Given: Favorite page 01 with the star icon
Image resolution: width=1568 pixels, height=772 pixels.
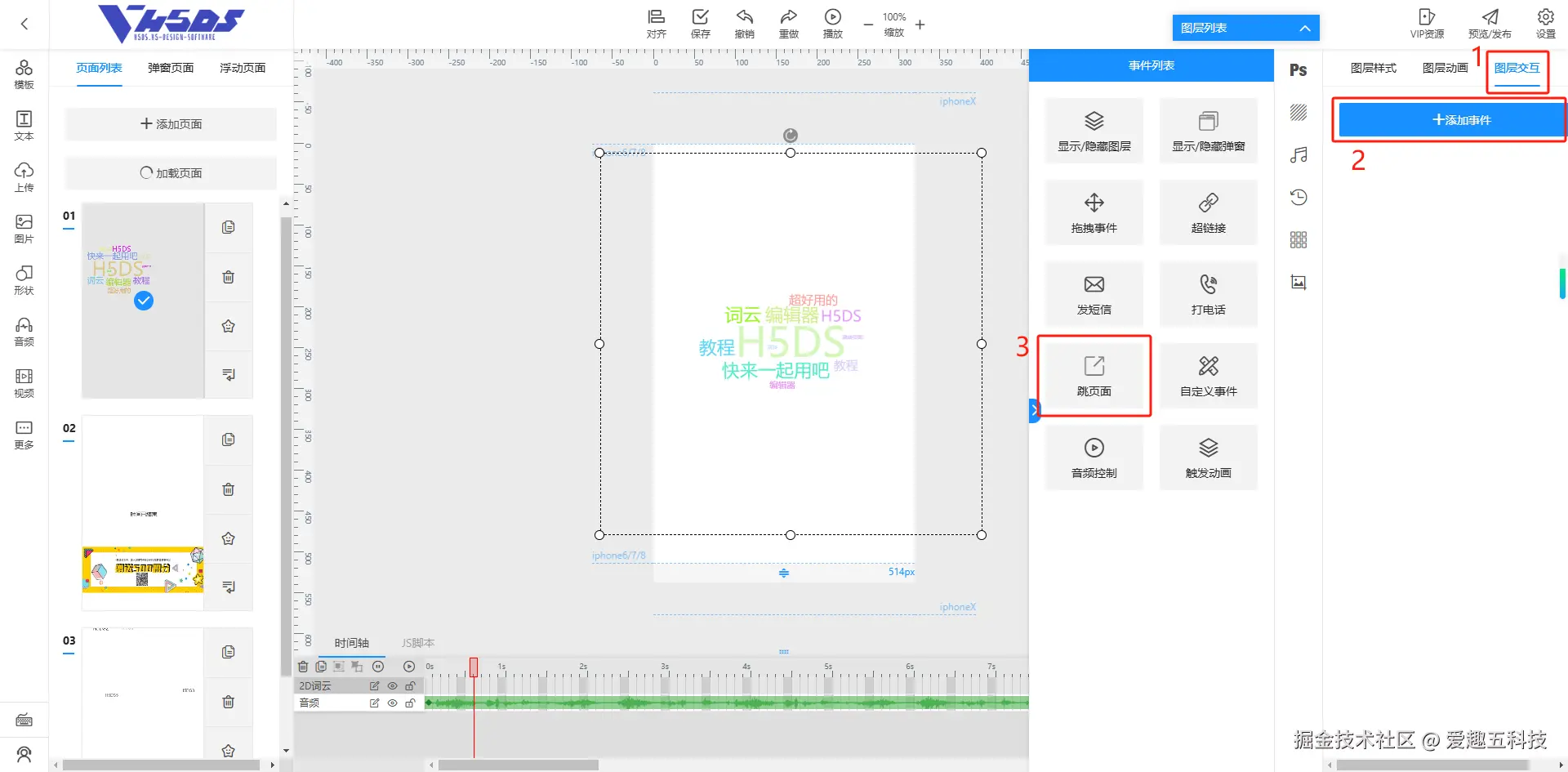Looking at the screenshot, I should tap(229, 326).
